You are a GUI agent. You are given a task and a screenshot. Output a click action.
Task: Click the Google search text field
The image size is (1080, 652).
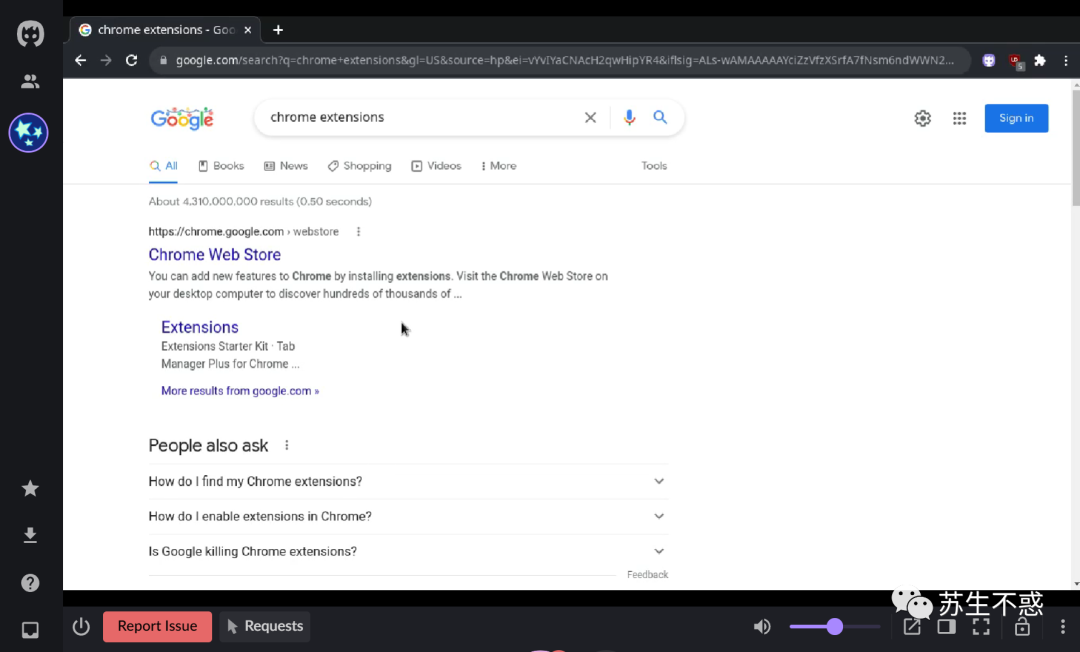tap(420, 117)
